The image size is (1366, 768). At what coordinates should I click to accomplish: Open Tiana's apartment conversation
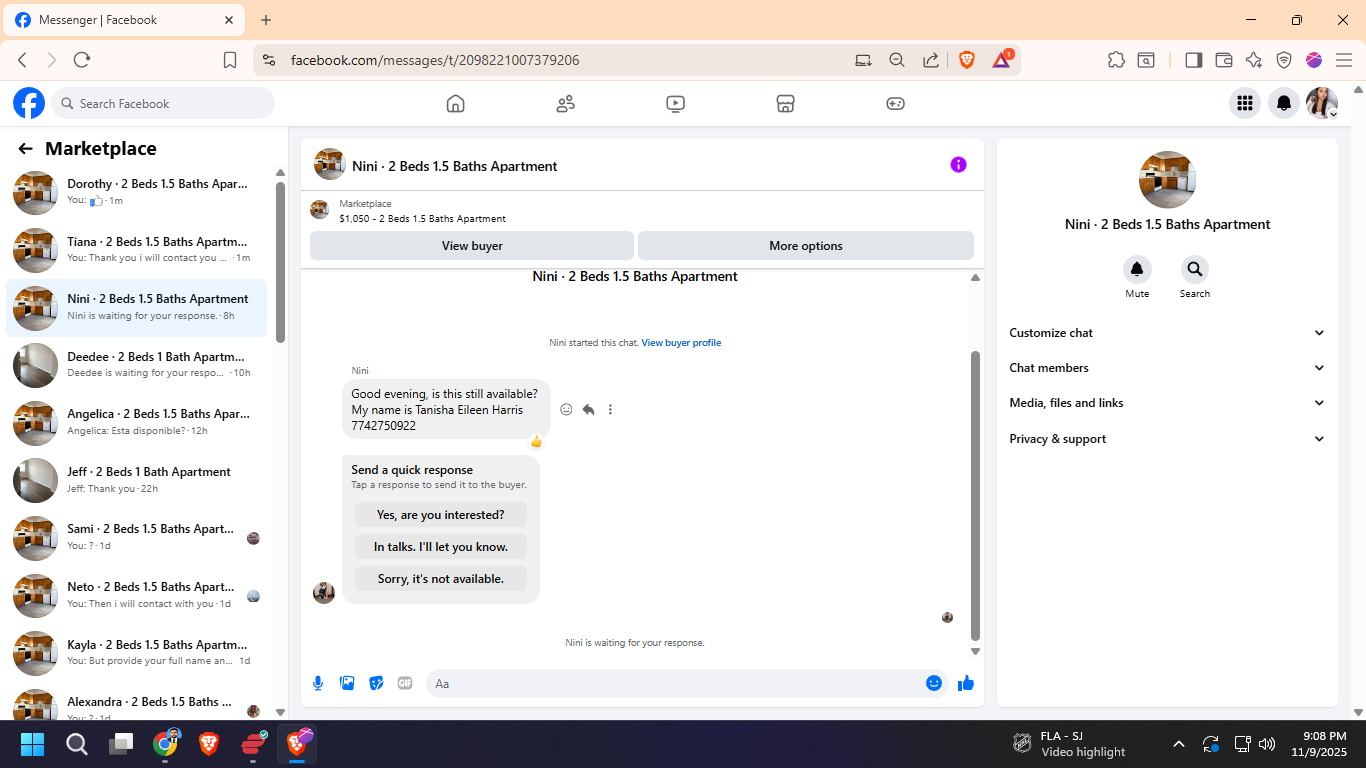pyautogui.click(x=137, y=250)
